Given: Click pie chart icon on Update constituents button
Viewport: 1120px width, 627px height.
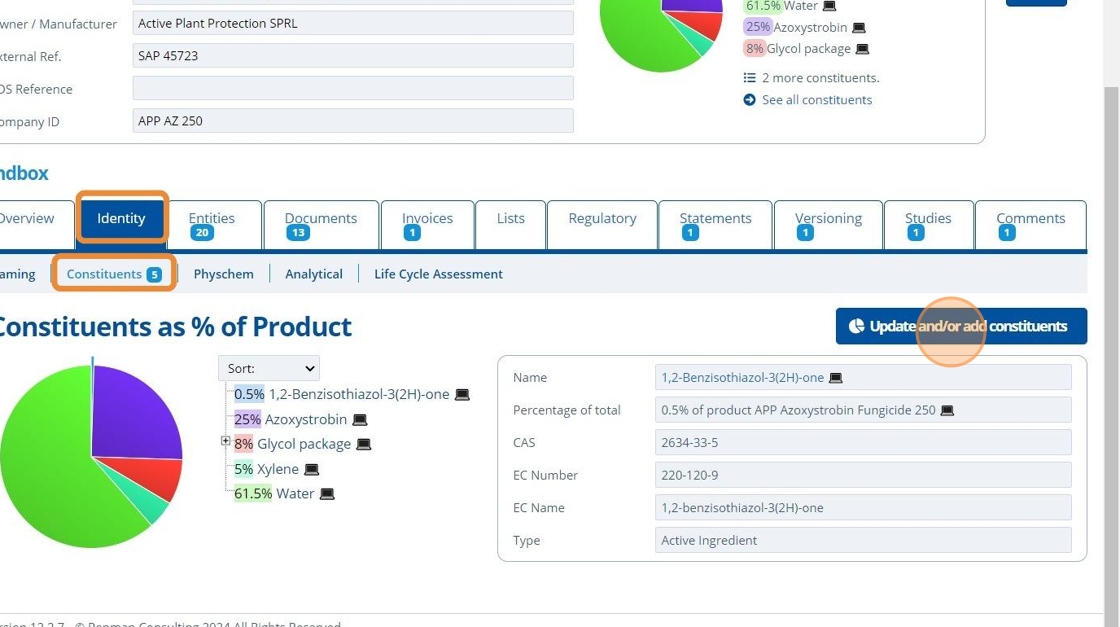Looking at the screenshot, I should 856,326.
